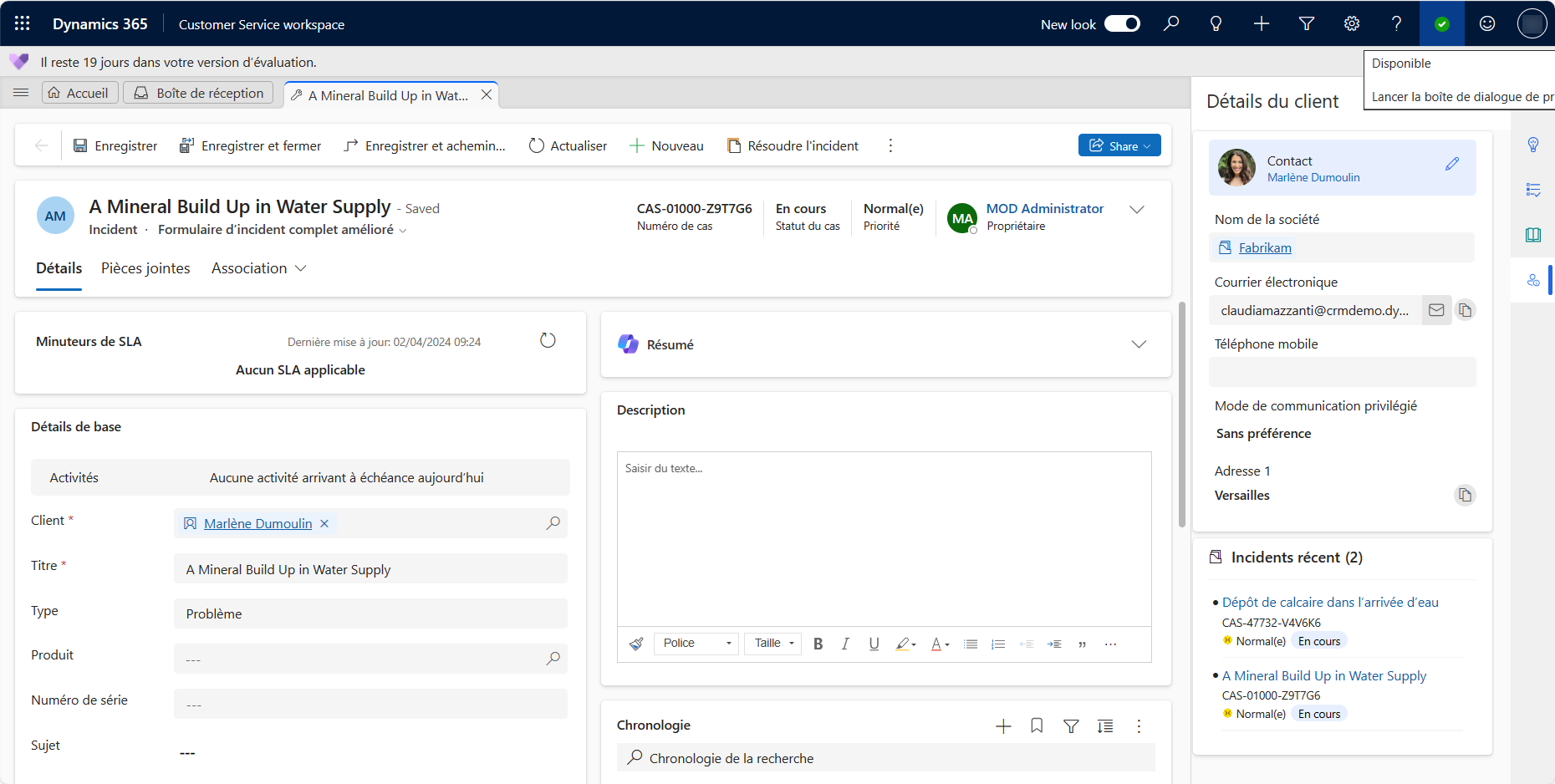
Task: Click the green presence status icon
Action: point(1442,23)
